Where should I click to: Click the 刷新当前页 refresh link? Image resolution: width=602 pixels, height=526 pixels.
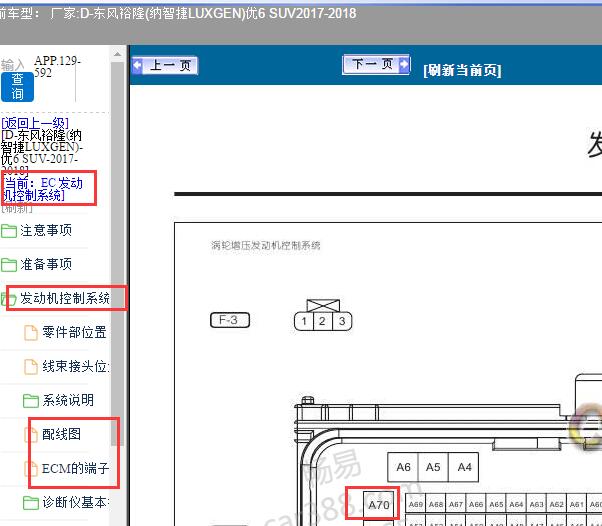point(462,70)
